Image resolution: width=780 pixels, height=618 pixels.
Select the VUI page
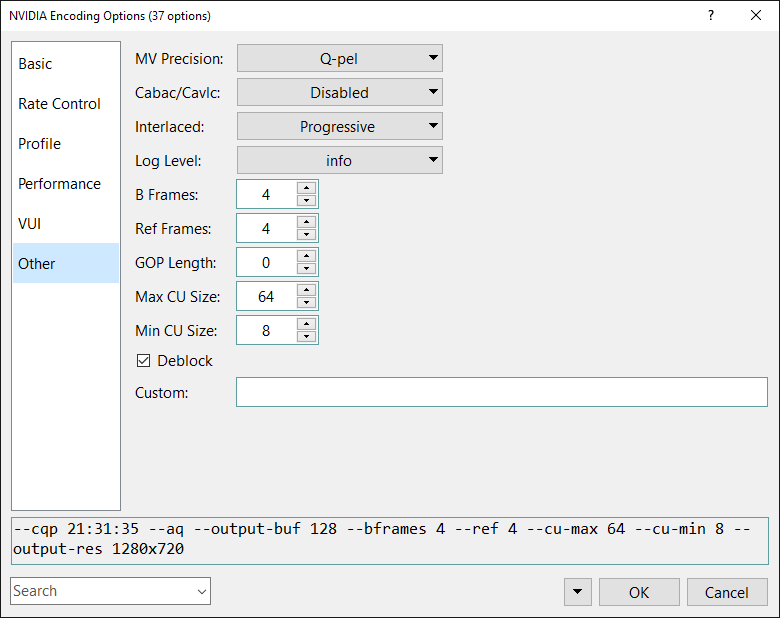point(66,223)
